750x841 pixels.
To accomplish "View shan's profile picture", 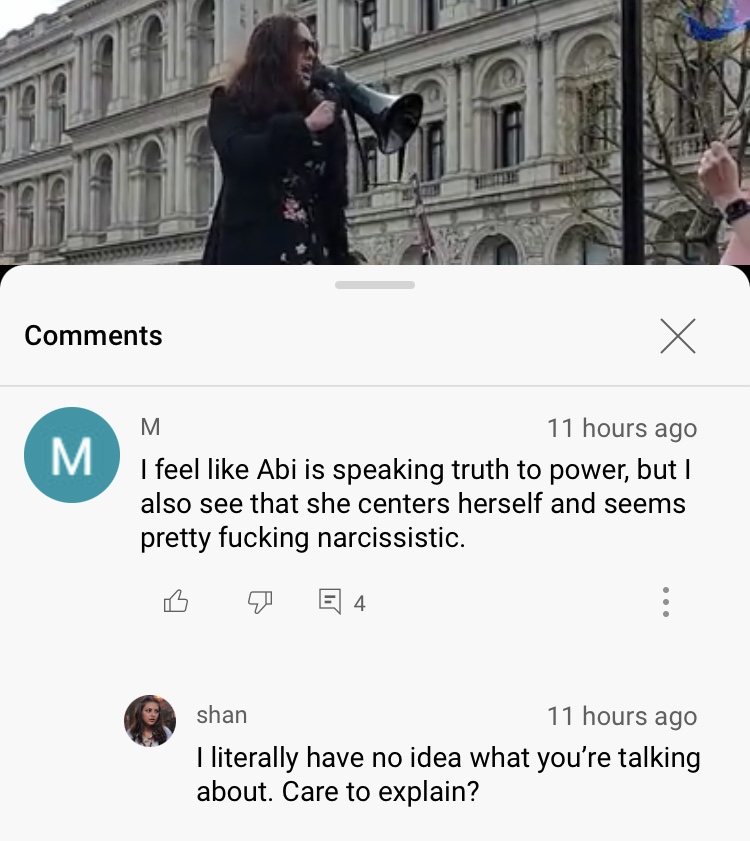I will (150, 721).
